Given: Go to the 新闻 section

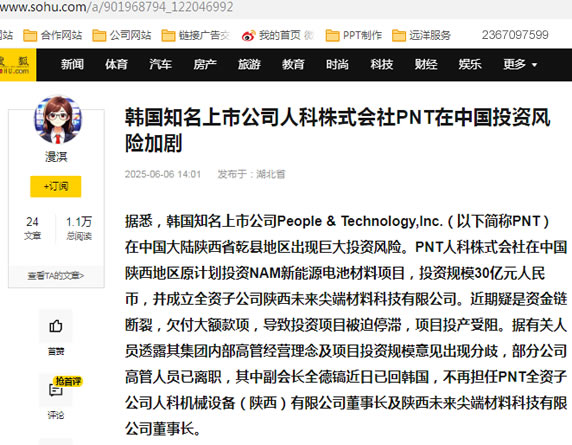Looking at the screenshot, I should 72,65.
